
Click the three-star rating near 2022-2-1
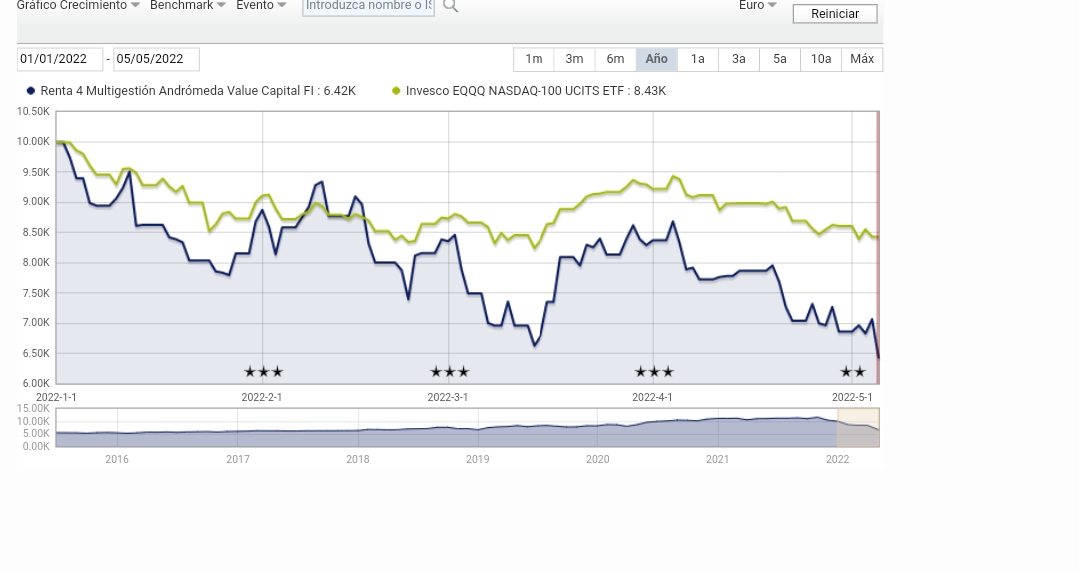264,372
